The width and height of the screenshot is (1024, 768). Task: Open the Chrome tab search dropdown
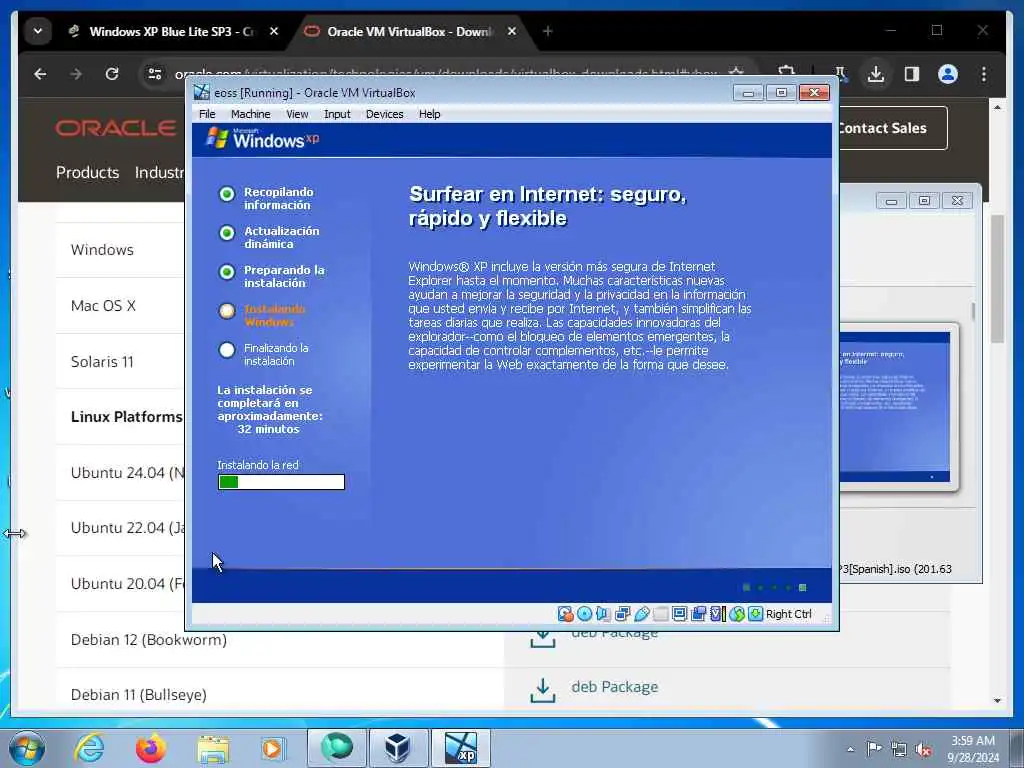38,31
